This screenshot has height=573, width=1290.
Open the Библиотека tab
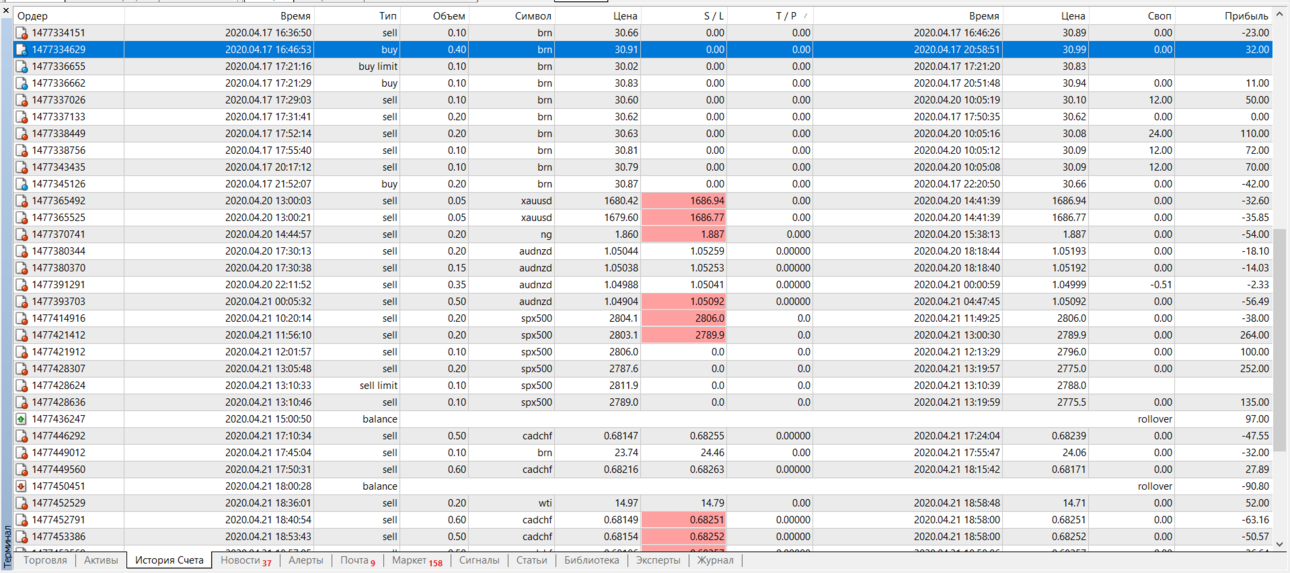tap(591, 561)
